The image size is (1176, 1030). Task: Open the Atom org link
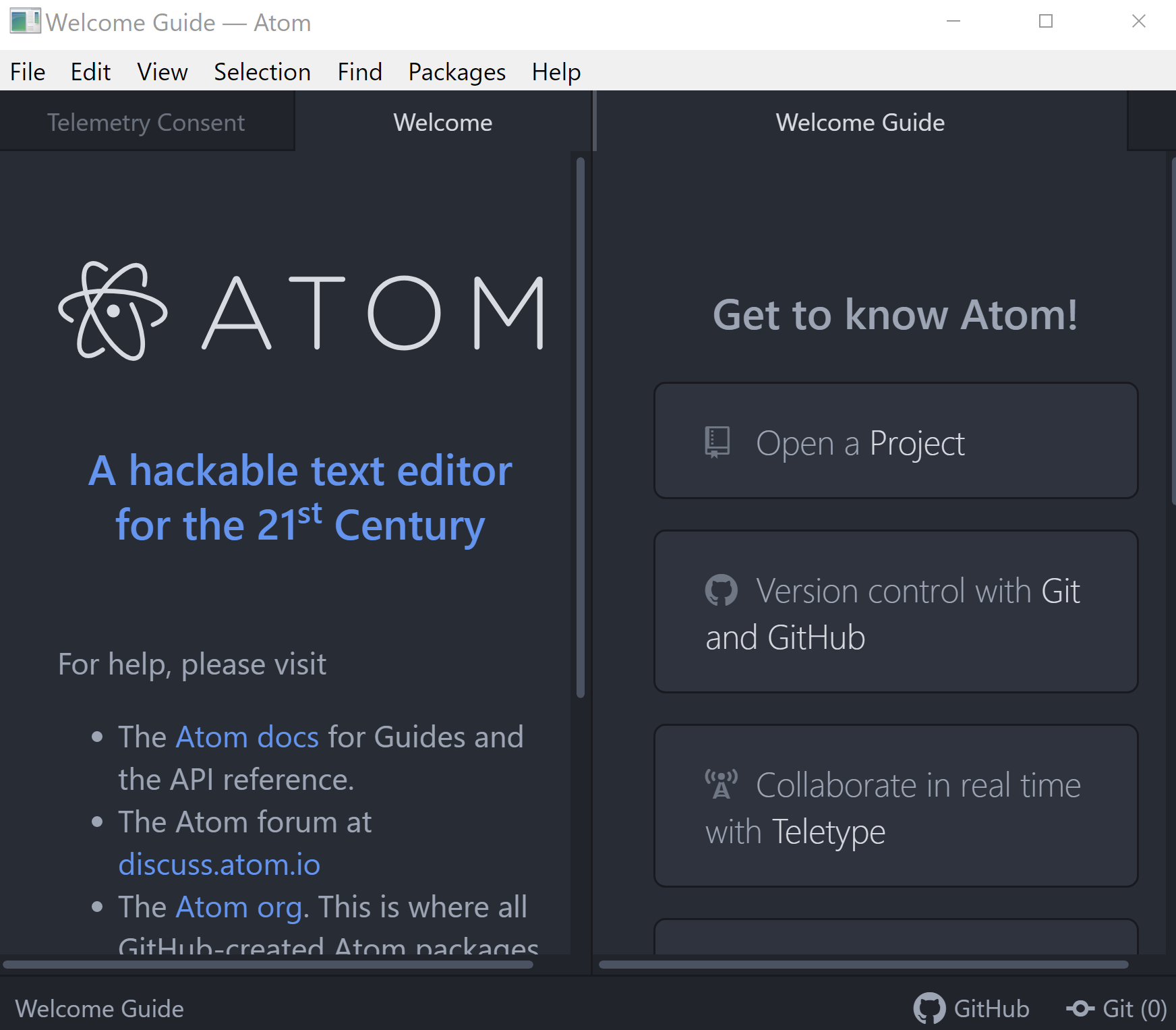239,907
